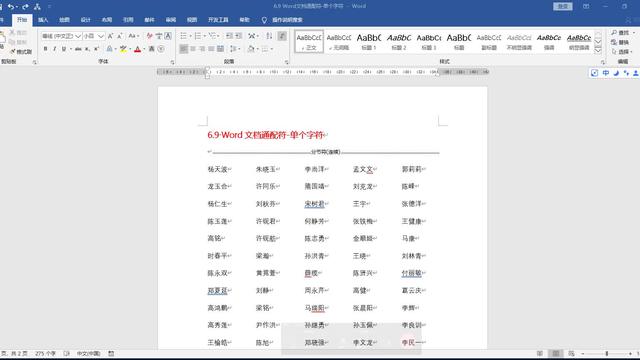Apply Character Border icon
This screenshot has height=360, width=640.
coord(168,36)
